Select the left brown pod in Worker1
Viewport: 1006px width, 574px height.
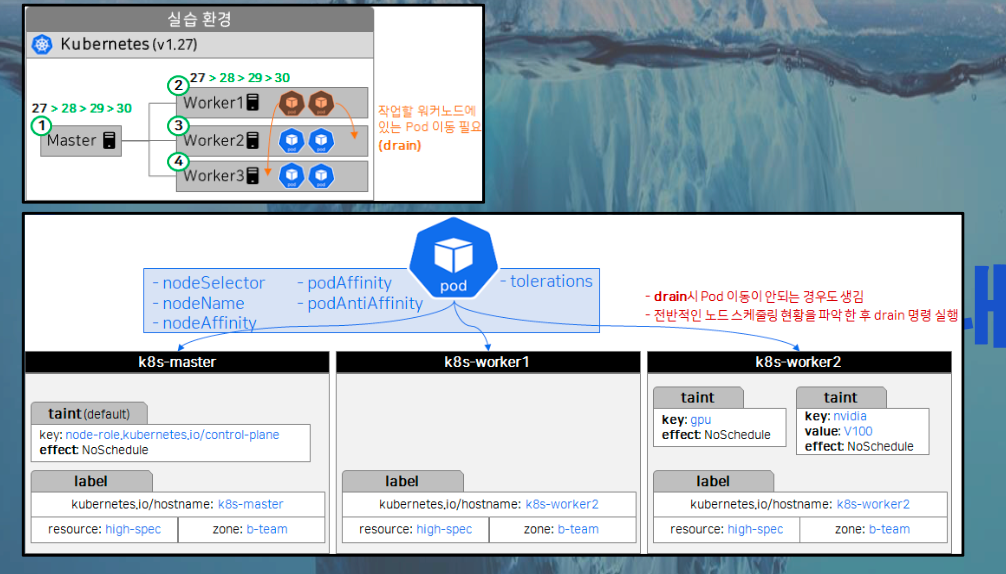(x=291, y=103)
